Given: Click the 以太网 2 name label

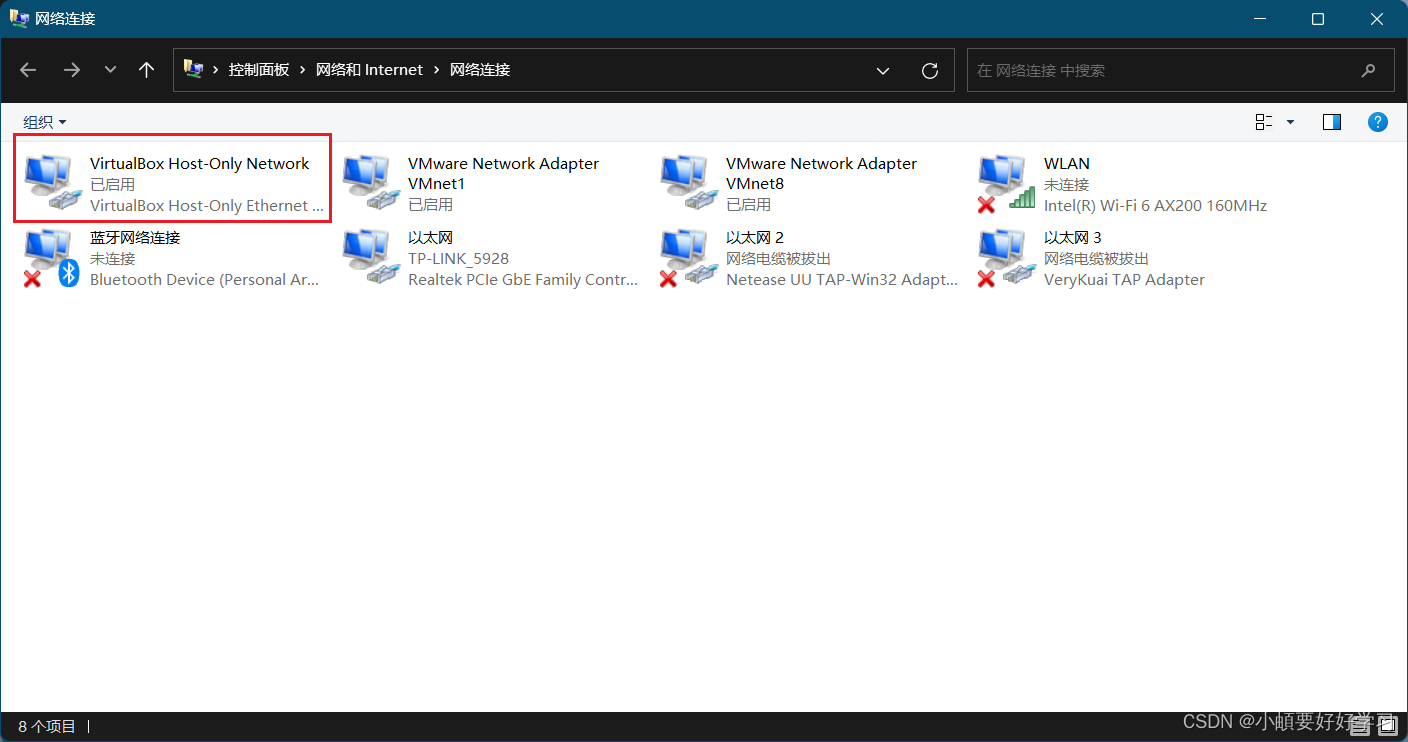Looking at the screenshot, I should point(755,238).
